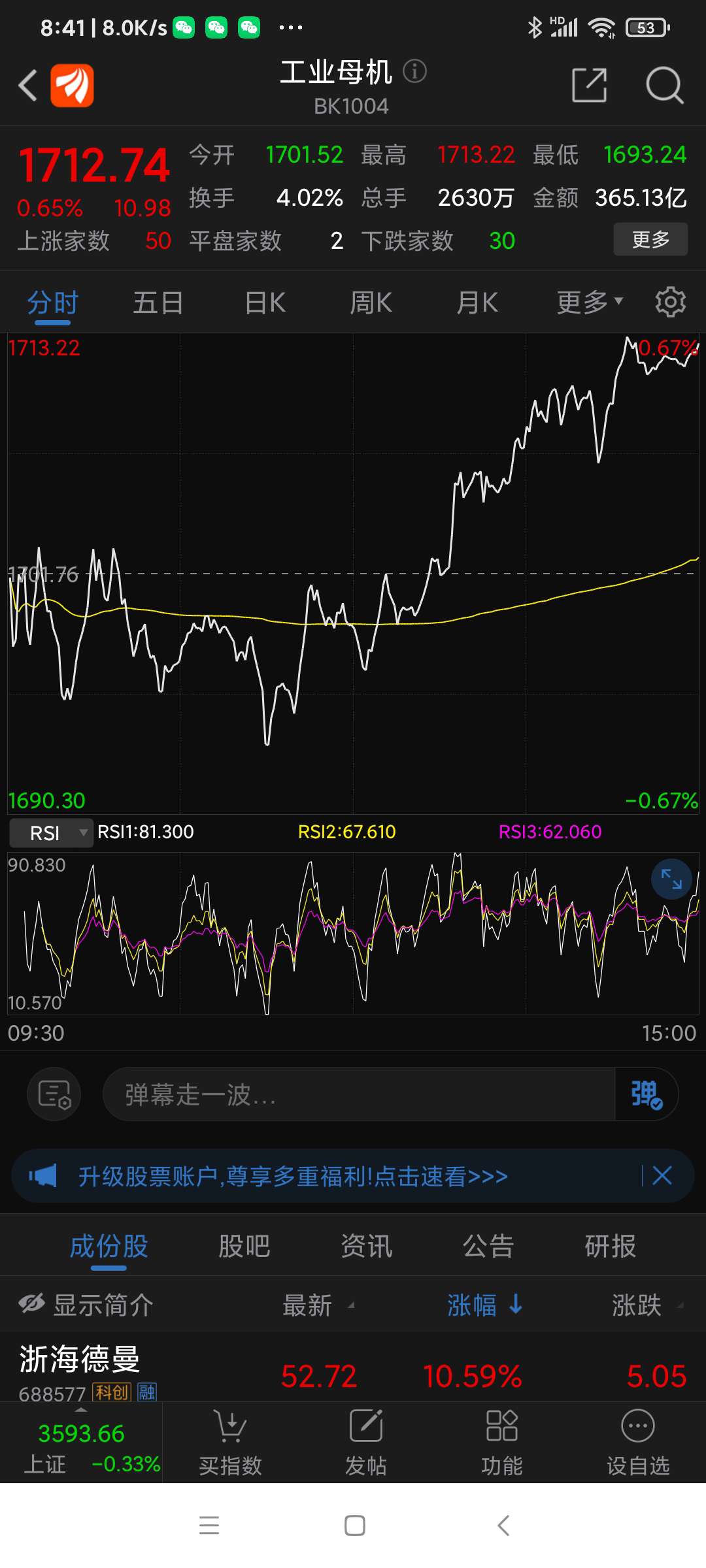Tap the battery status indicator
706x1568 pixels.
647,27
